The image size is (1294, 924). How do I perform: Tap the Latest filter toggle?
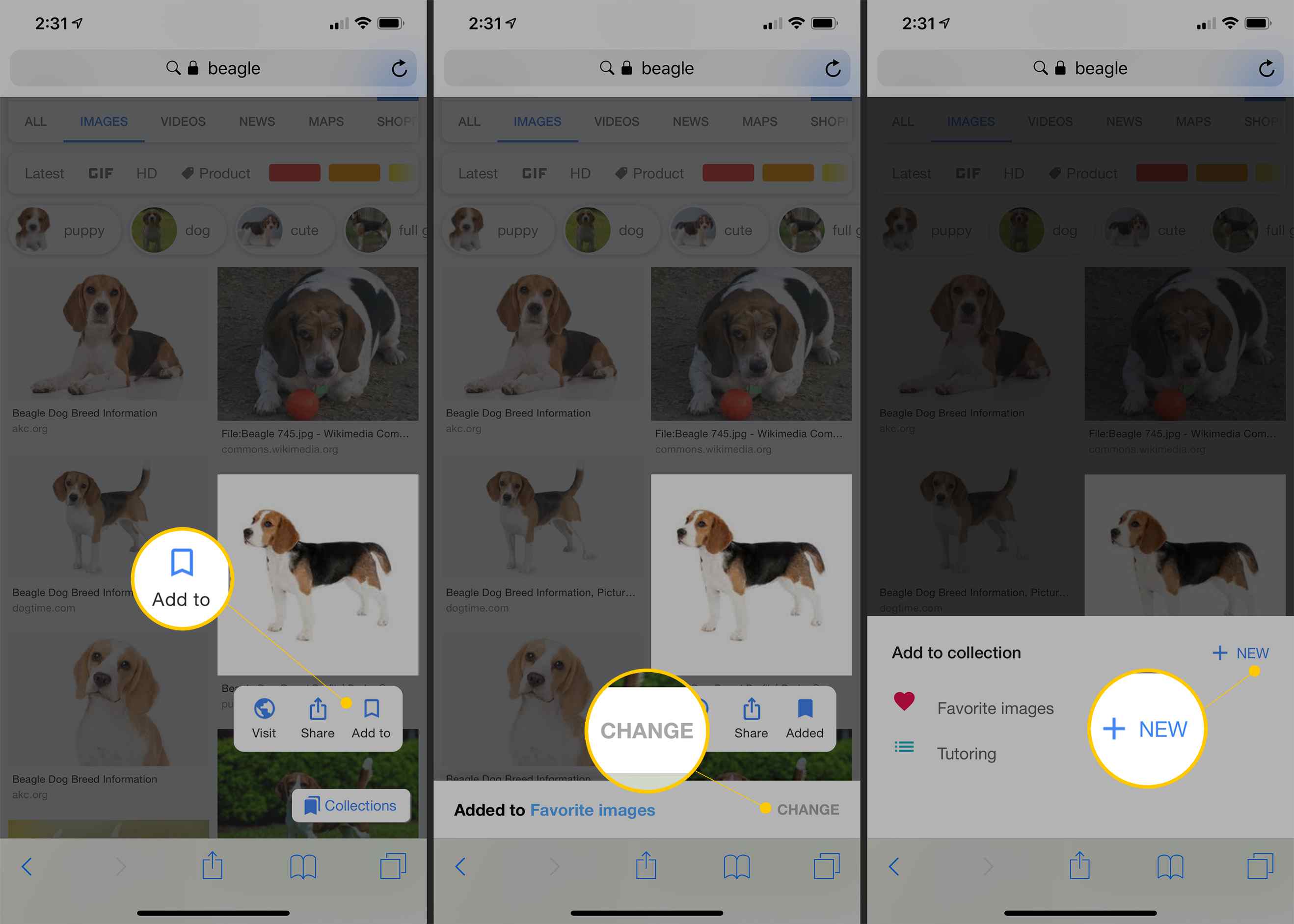(x=44, y=172)
